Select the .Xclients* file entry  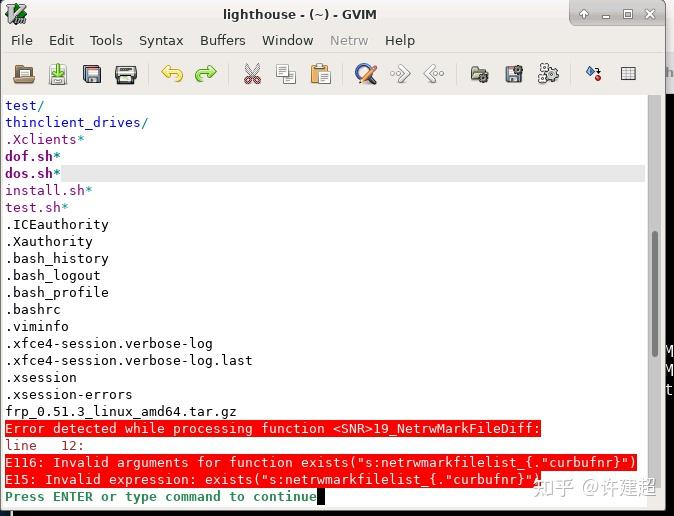click(45, 139)
